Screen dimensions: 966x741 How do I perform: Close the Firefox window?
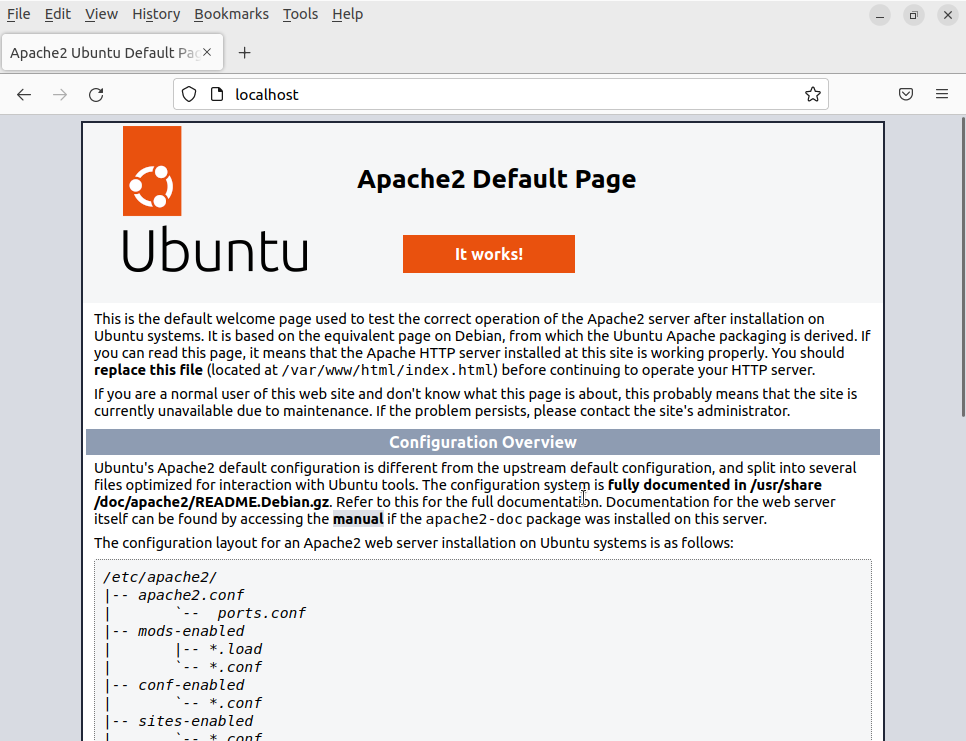(x=948, y=15)
